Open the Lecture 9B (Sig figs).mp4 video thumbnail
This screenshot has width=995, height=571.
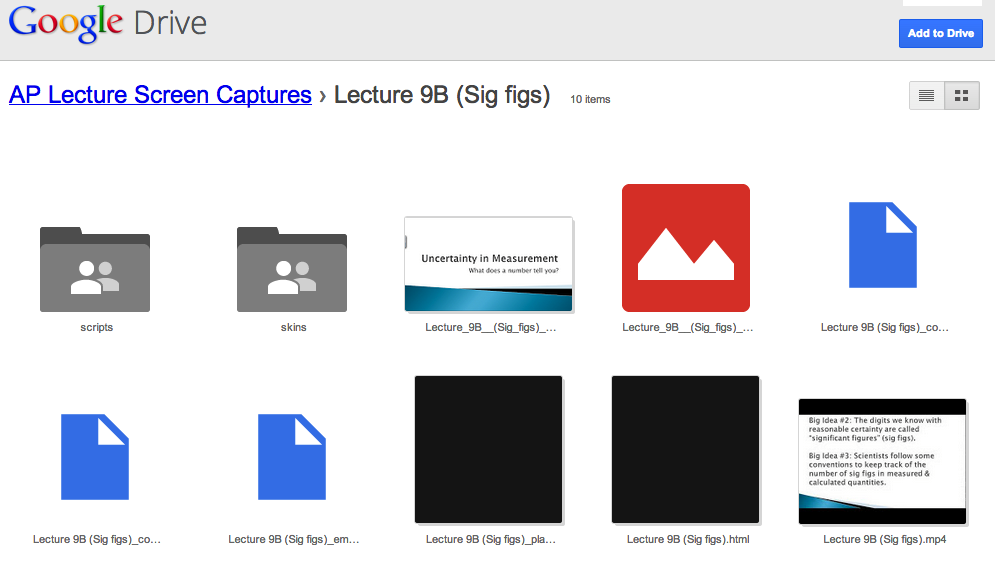883,461
